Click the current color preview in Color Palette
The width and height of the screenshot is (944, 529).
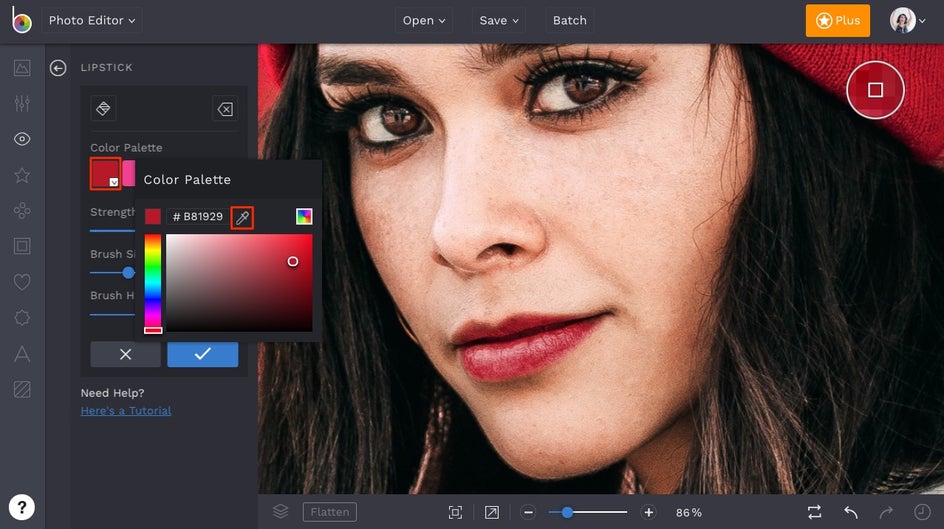(x=153, y=217)
